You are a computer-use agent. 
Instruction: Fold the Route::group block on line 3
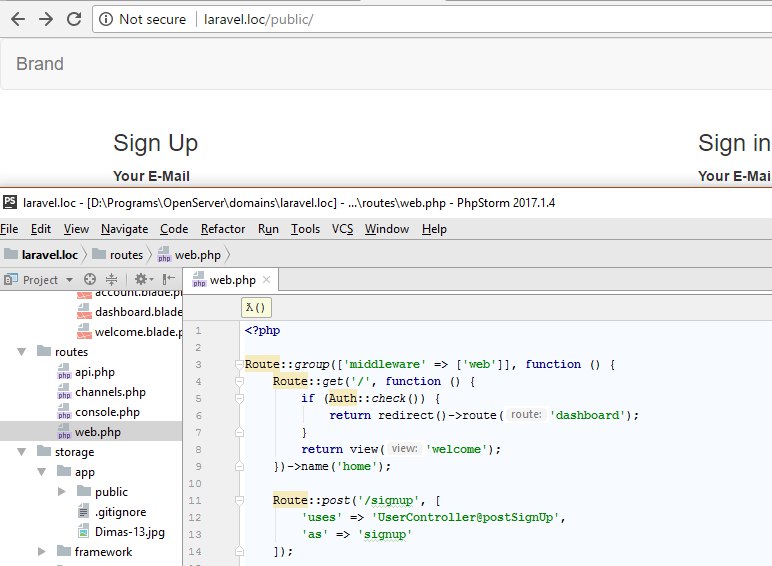[x=239, y=364]
